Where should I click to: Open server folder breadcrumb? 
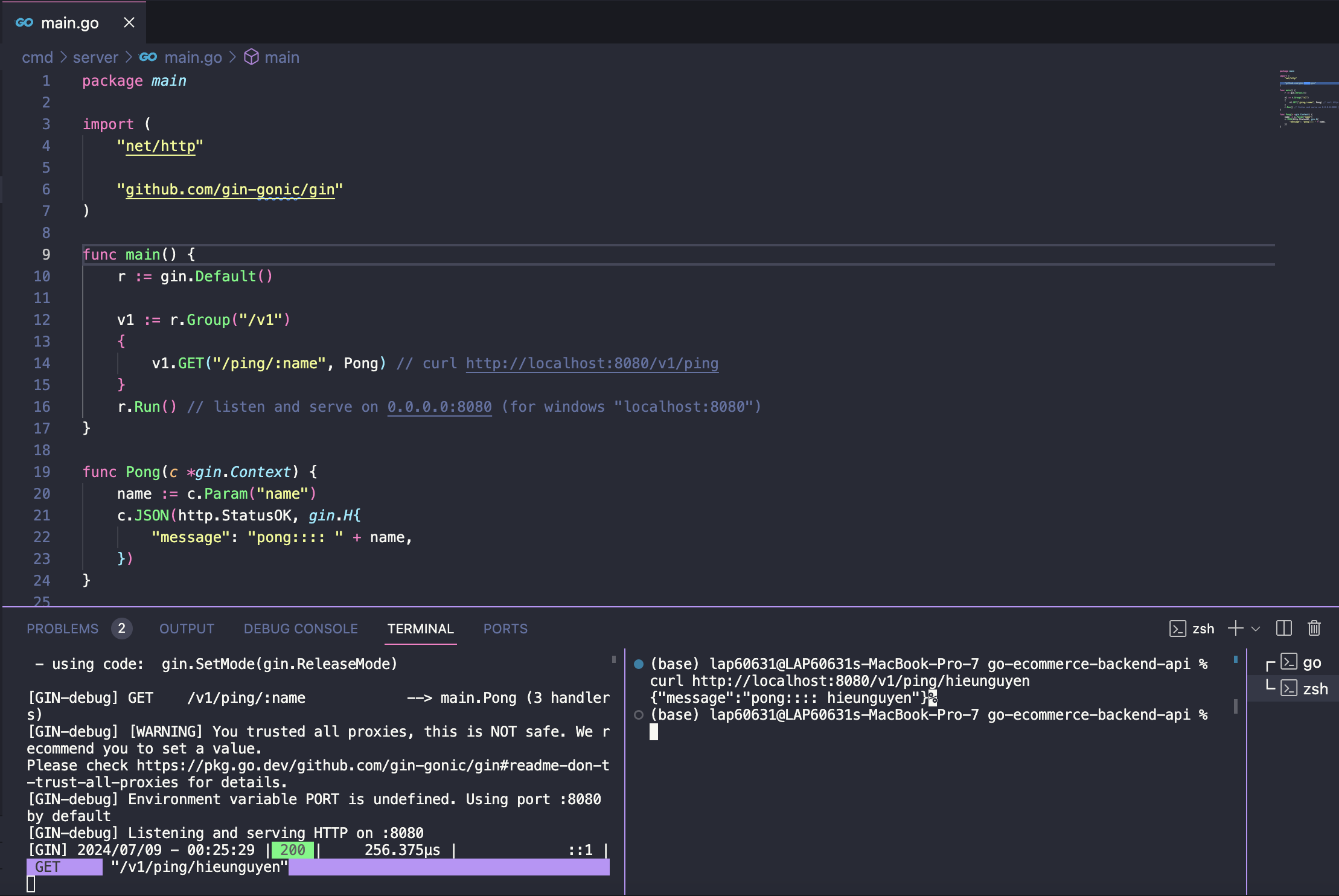click(95, 57)
